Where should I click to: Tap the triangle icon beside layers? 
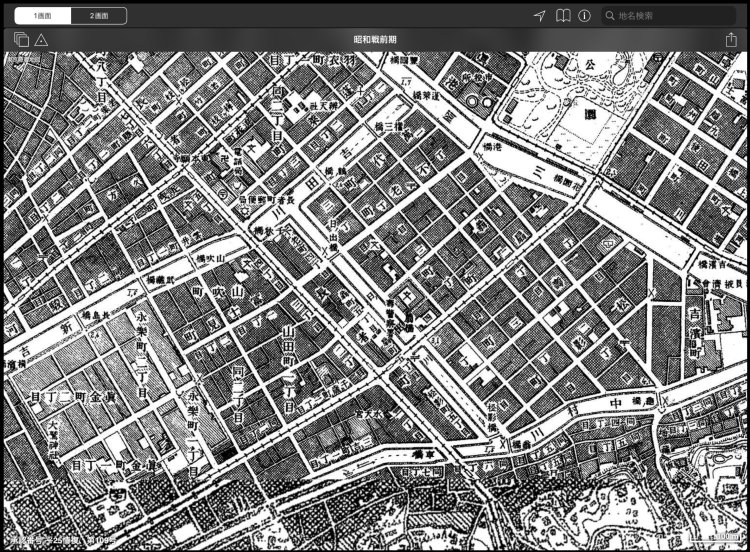pos(41,39)
